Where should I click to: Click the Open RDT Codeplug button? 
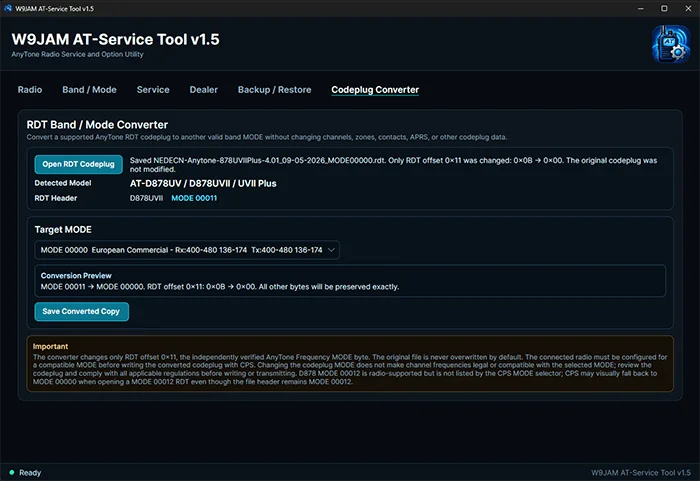pyautogui.click(x=79, y=164)
